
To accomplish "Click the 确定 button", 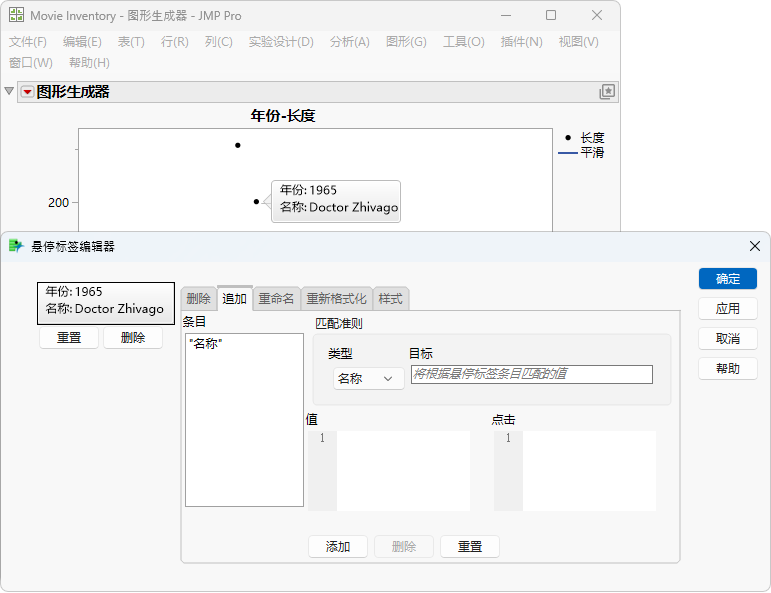I will click(x=728, y=279).
